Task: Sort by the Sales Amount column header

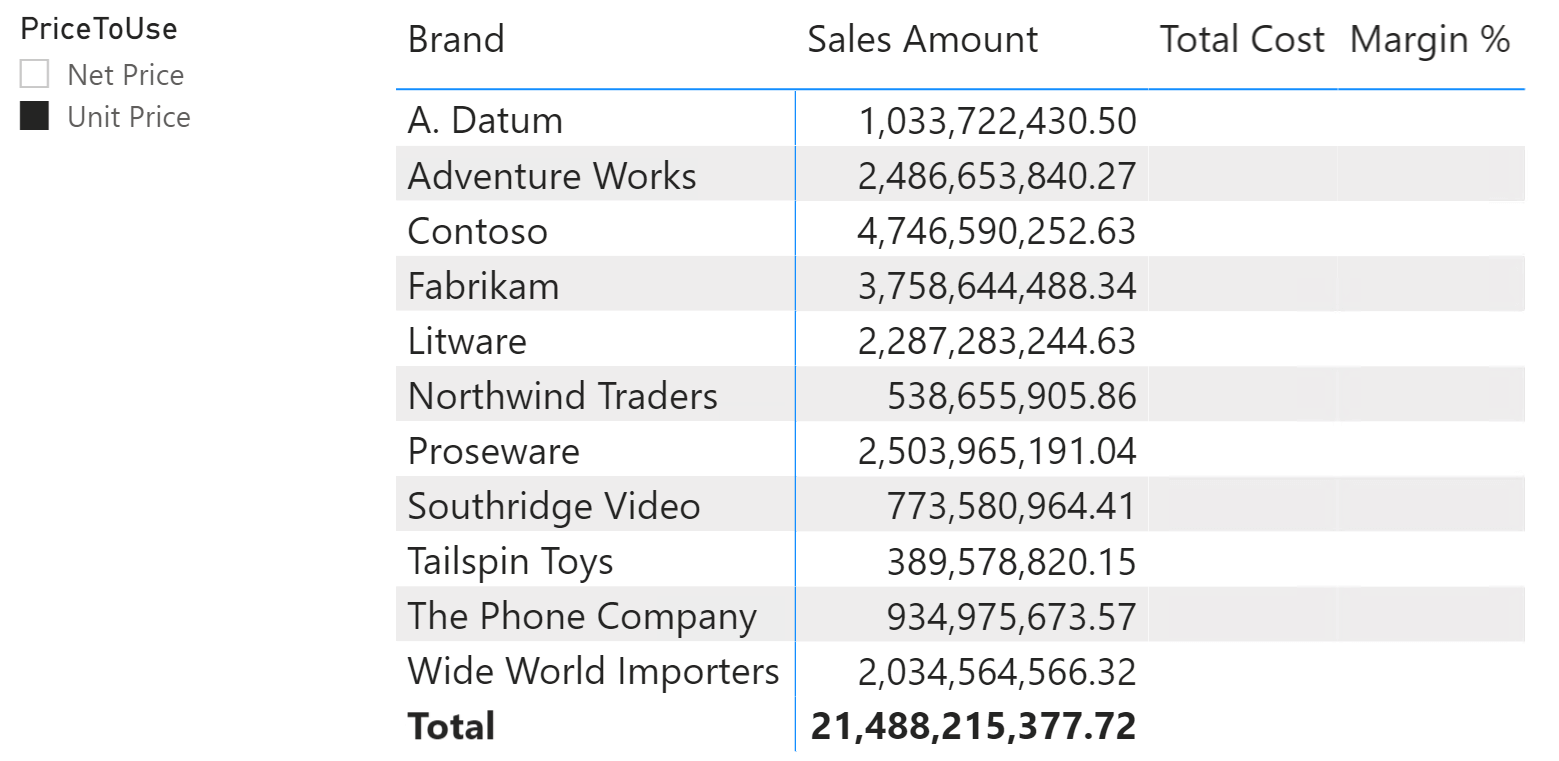Action: [923, 40]
